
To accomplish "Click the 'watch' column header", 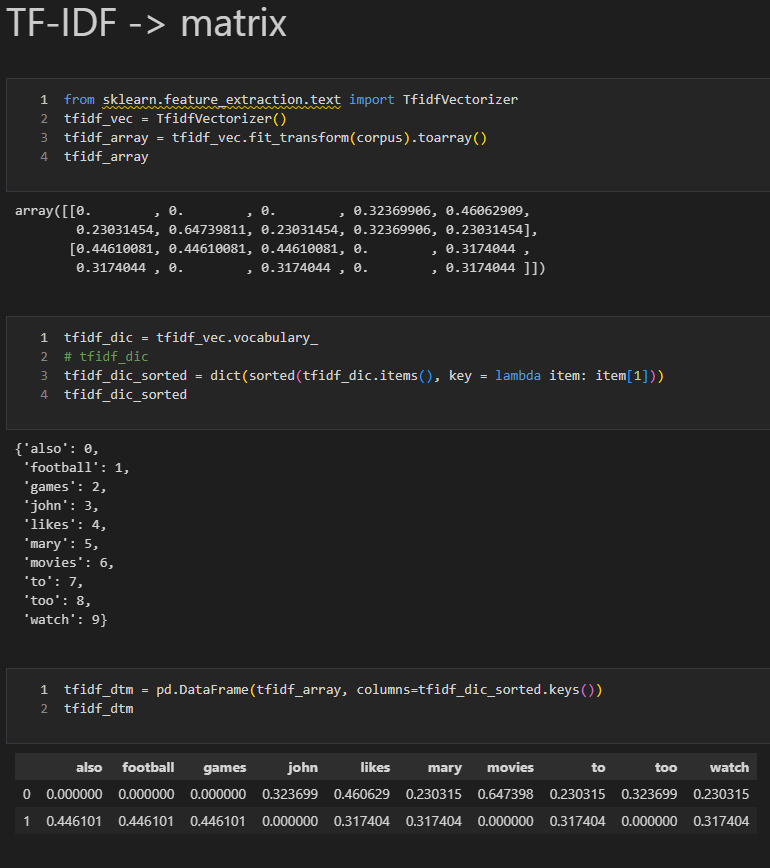I will coord(729,767).
